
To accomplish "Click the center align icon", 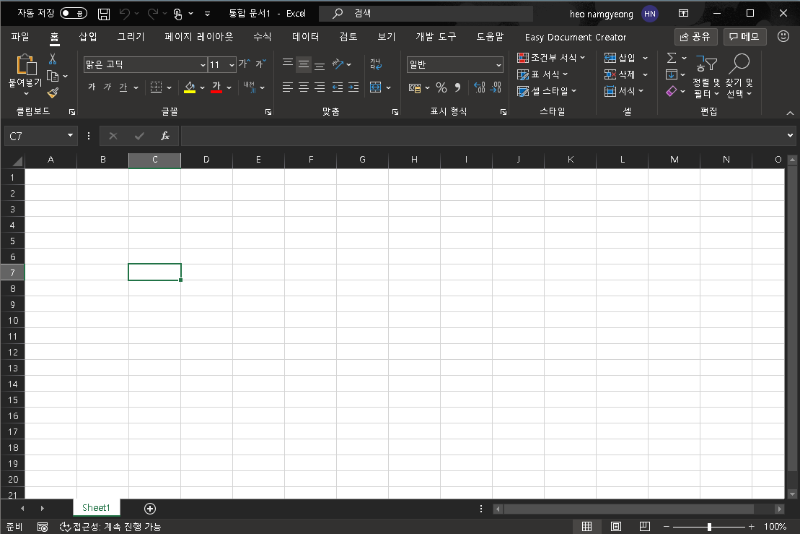I will (304, 88).
